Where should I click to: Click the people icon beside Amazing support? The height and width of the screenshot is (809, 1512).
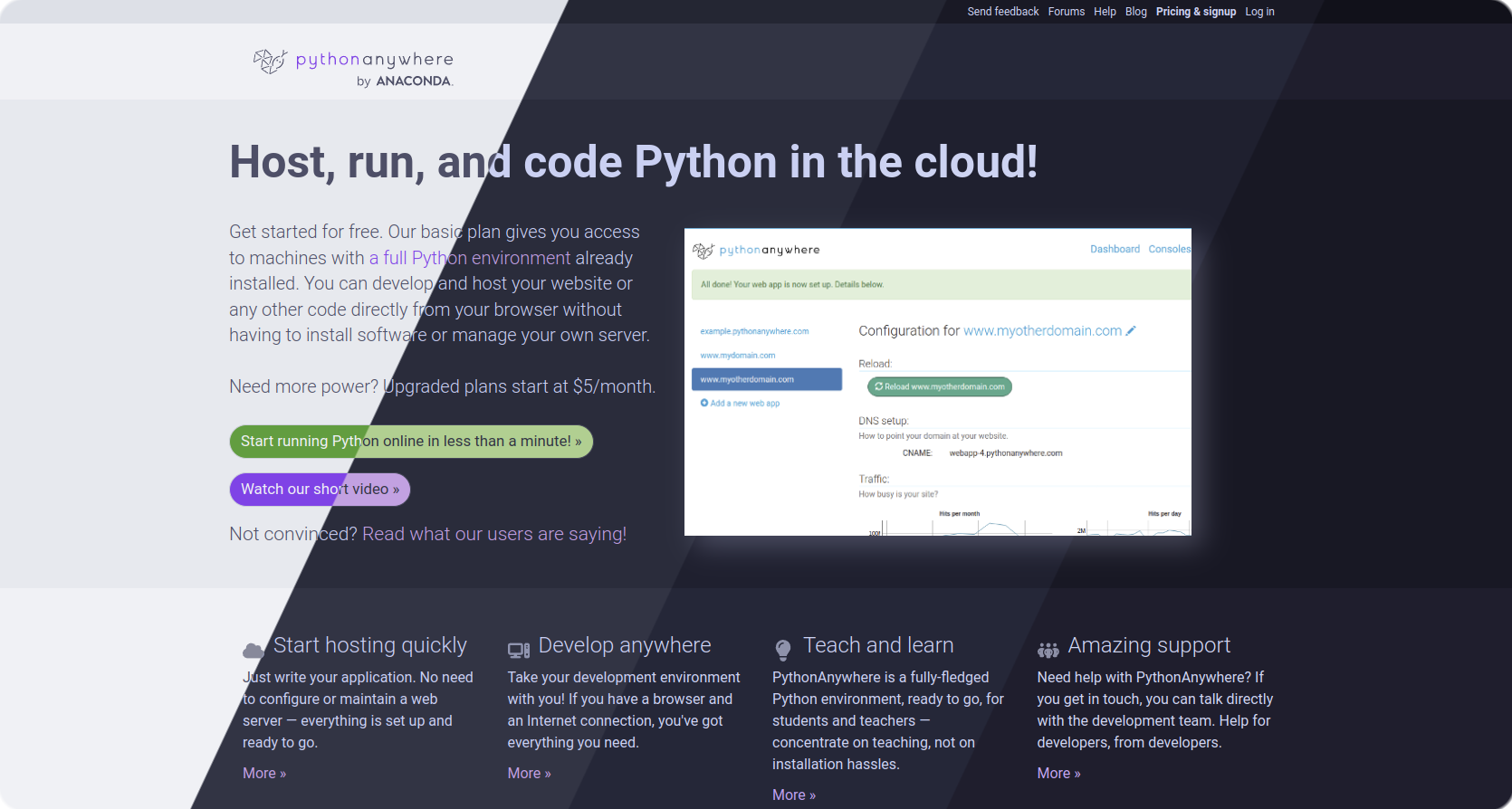click(1048, 650)
